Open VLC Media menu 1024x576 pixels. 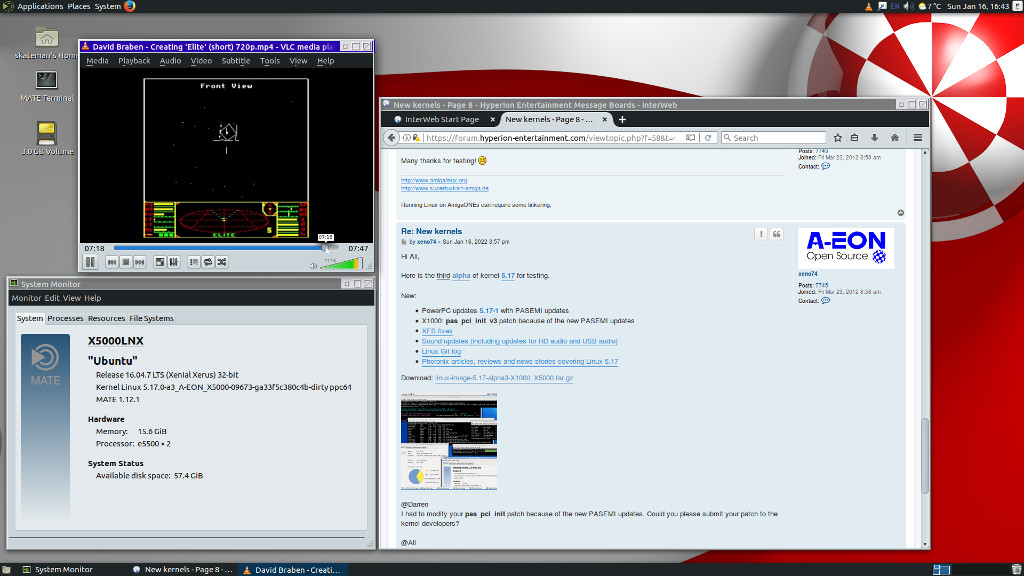click(97, 61)
